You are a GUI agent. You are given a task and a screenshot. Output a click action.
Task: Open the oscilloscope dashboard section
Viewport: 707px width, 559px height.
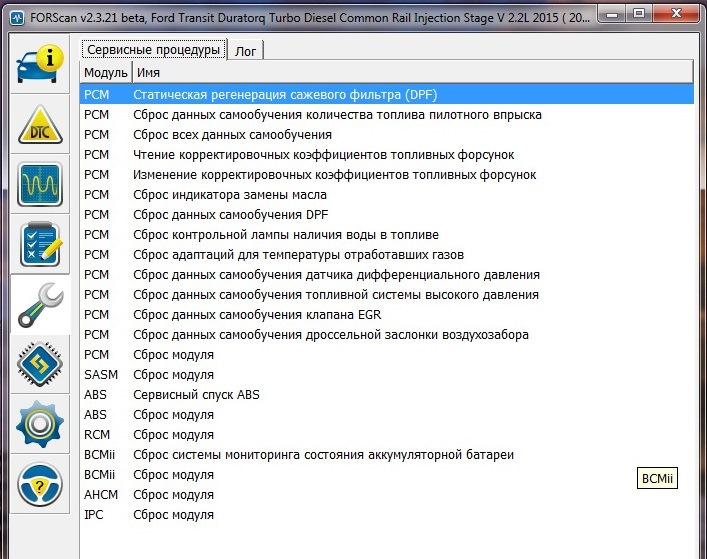pyautogui.click(x=40, y=184)
